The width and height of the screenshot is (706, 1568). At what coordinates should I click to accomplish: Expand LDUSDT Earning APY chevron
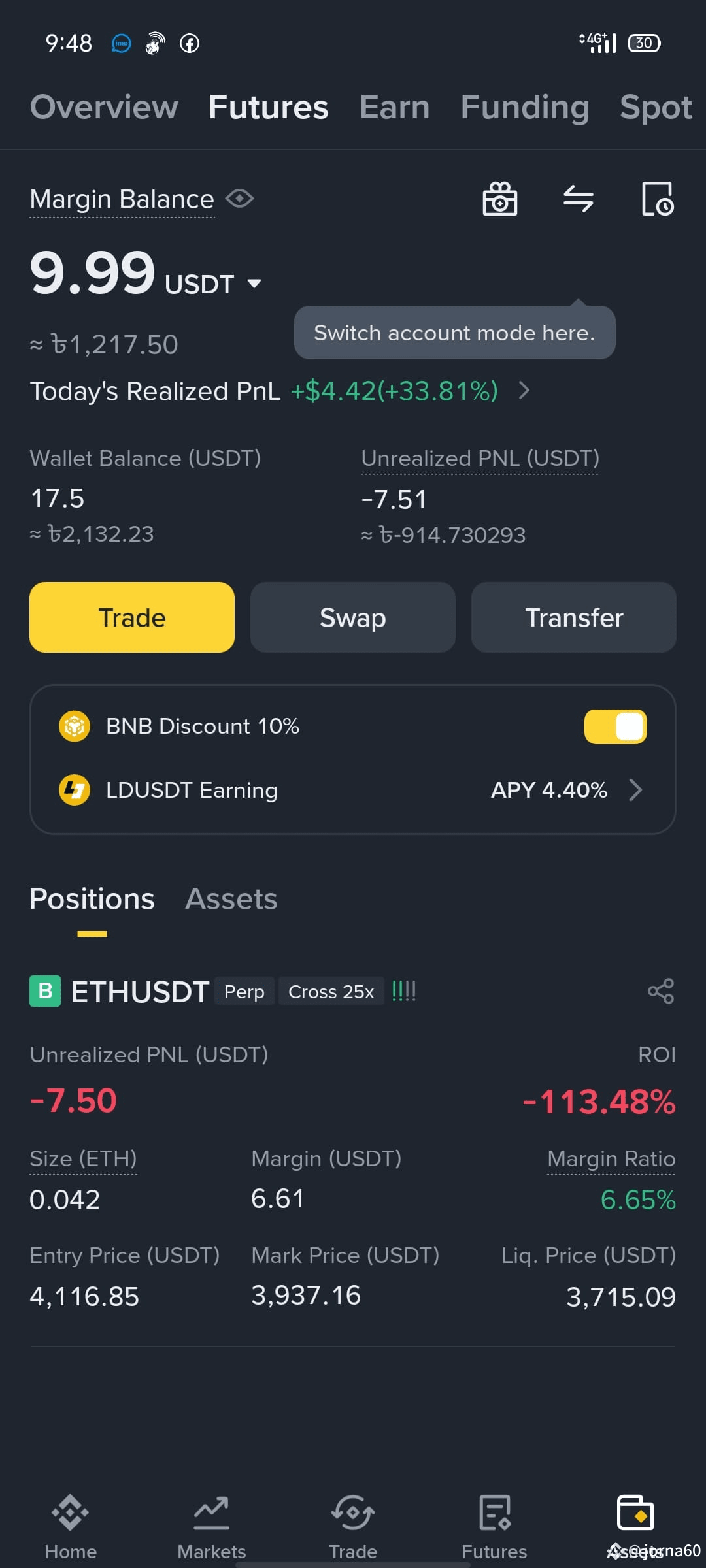point(635,790)
